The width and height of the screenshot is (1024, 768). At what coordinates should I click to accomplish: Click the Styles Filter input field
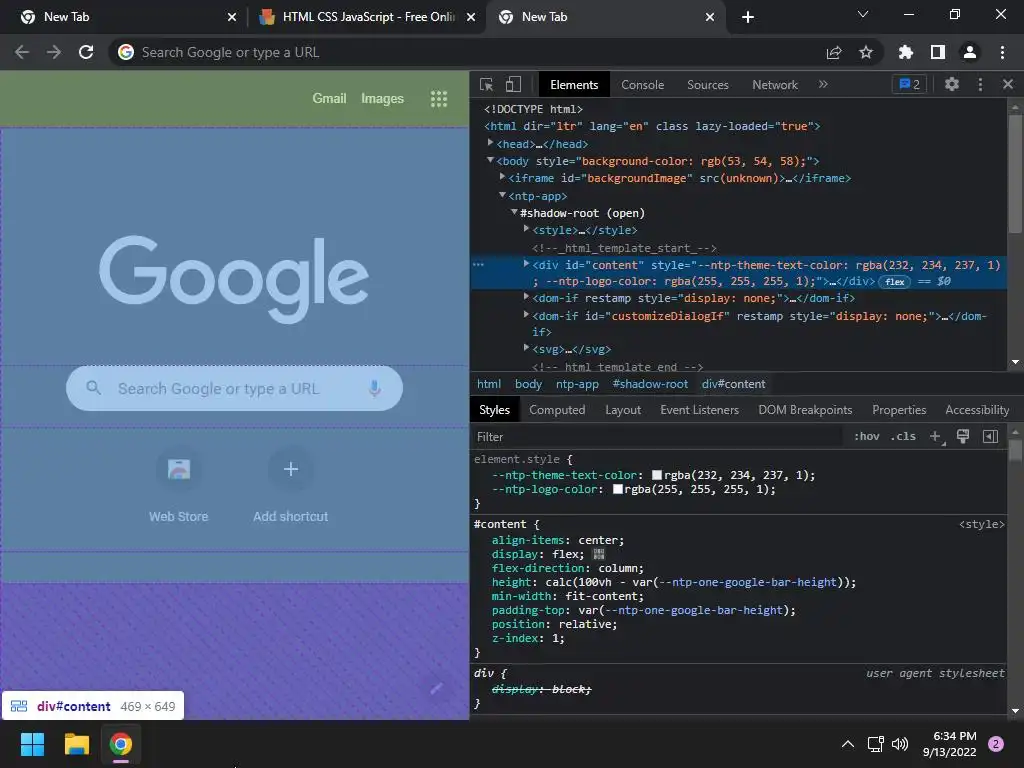click(x=656, y=436)
